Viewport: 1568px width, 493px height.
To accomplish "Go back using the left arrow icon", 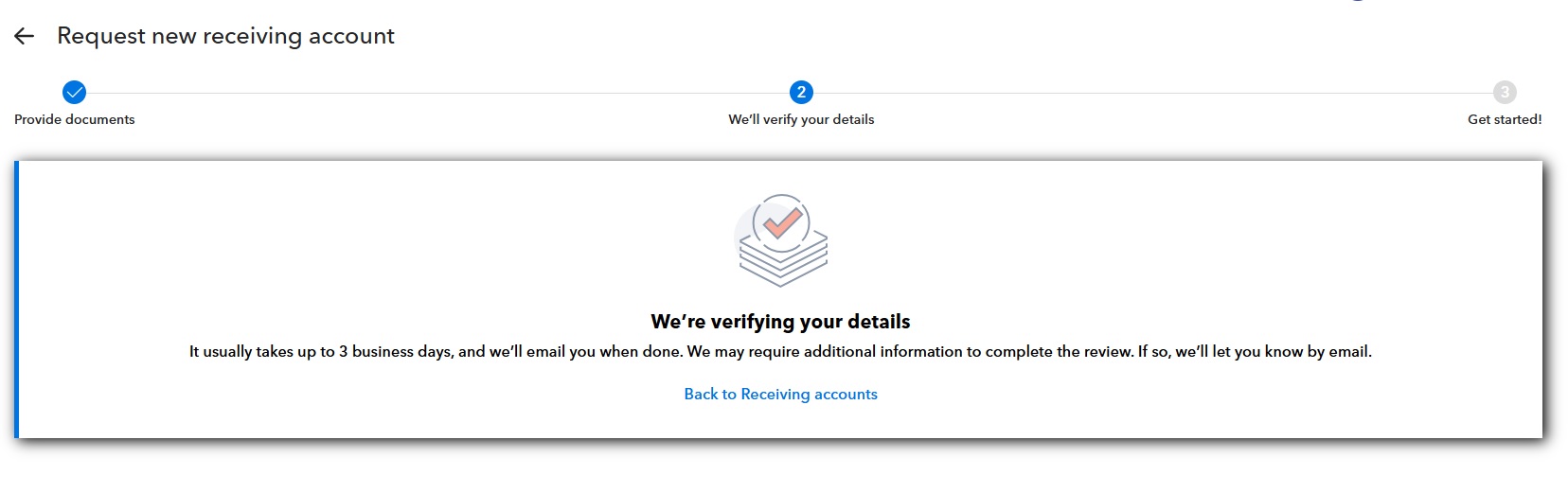I will [25, 36].
